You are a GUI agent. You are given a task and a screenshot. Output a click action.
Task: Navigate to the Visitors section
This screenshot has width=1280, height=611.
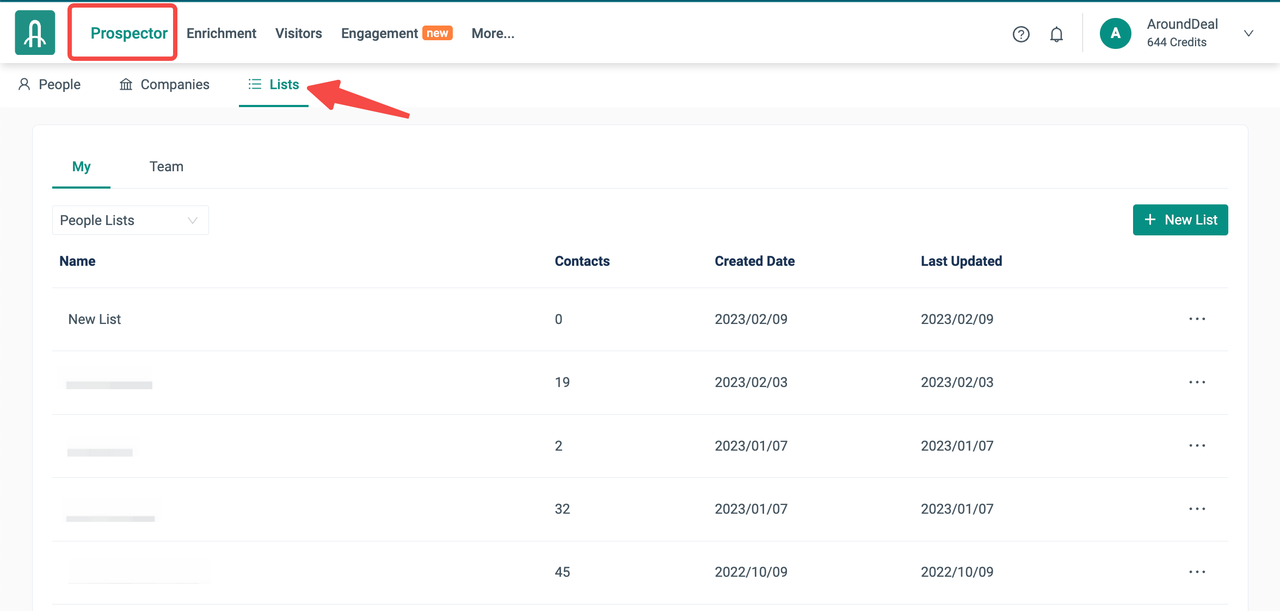coord(298,33)
